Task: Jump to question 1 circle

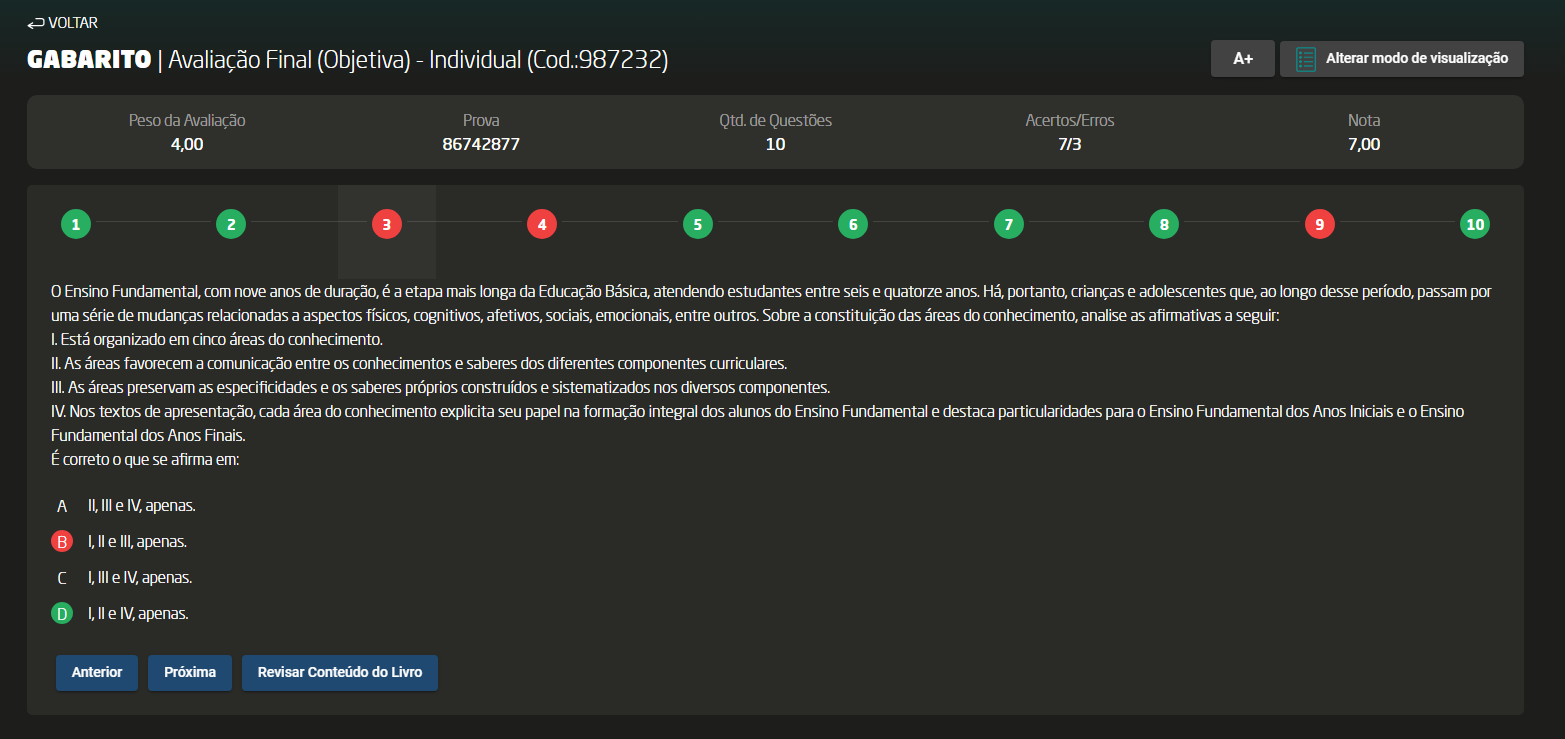Action: point(76,225)
